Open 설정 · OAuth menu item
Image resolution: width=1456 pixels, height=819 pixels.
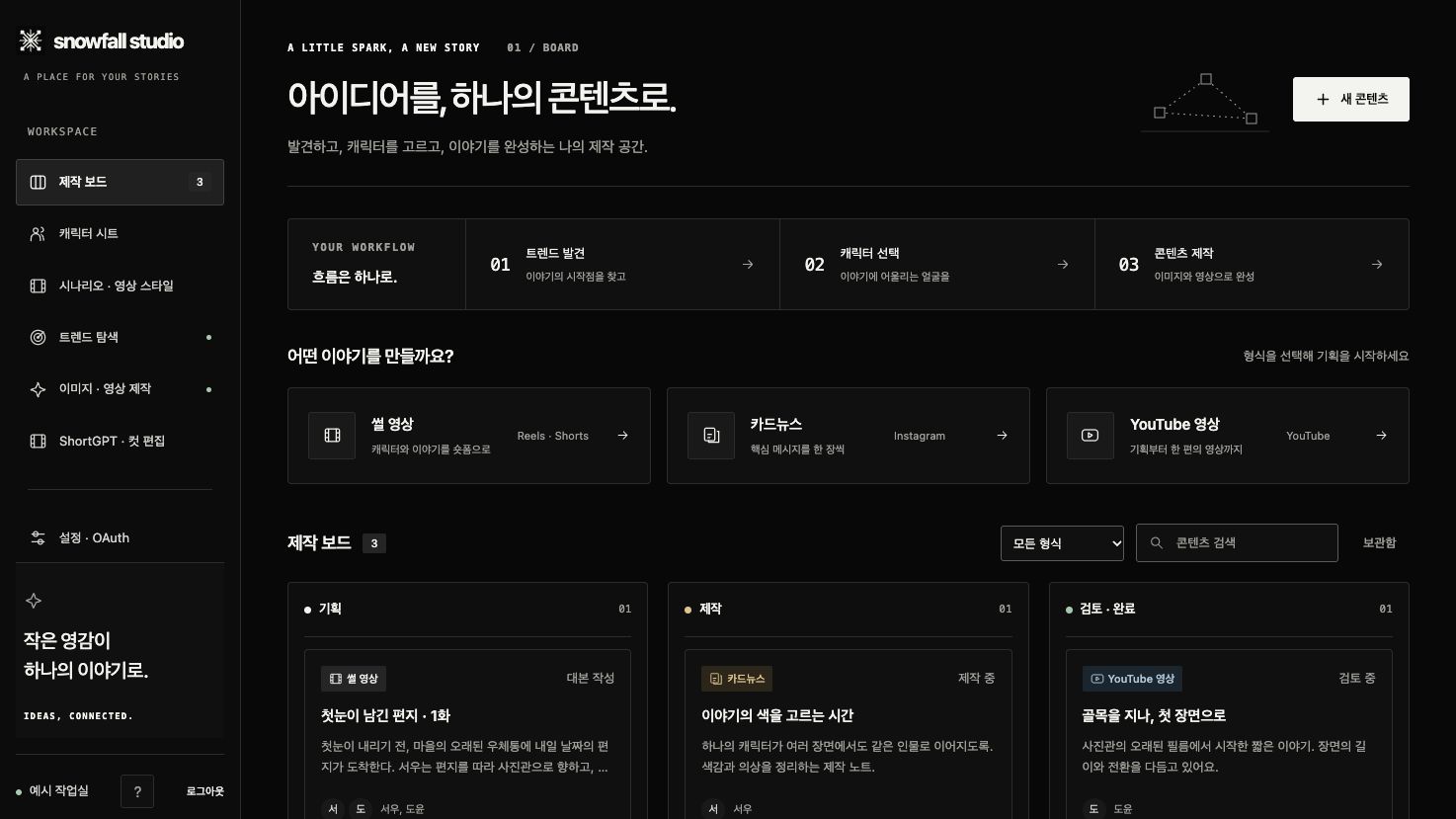pyautogui.click(x=120, y=538)
